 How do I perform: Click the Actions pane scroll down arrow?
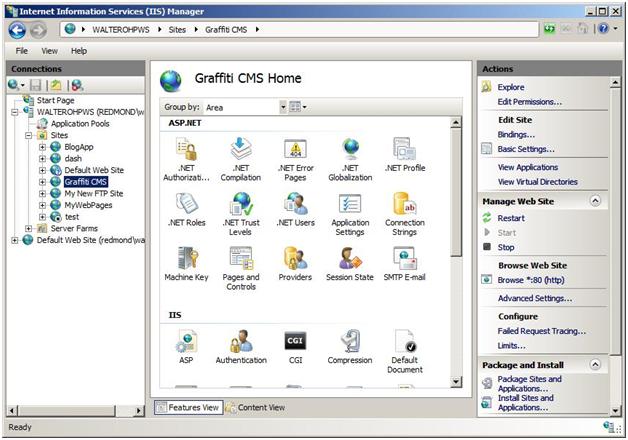[x=615, y=411]
